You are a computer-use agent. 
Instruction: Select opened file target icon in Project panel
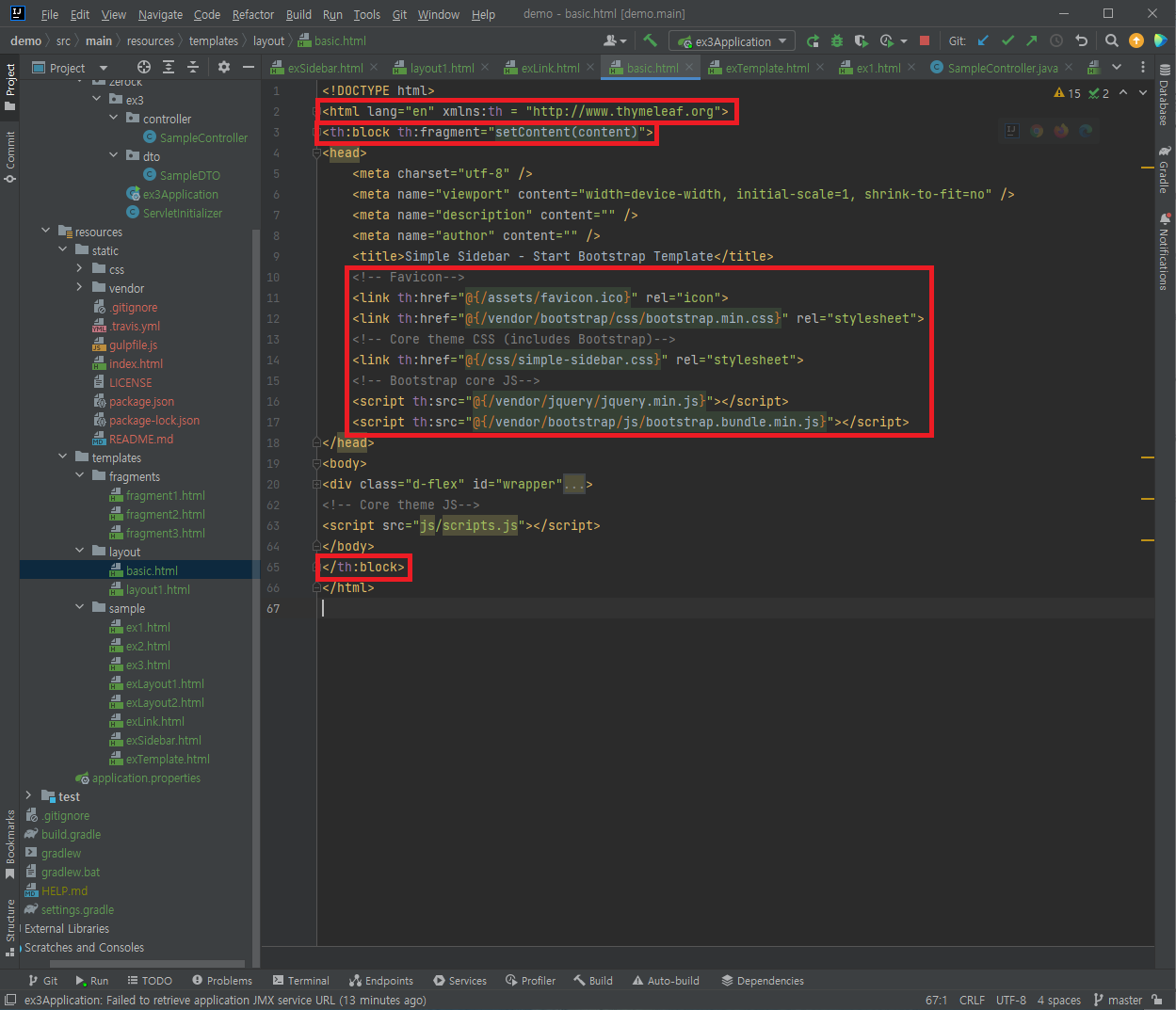tap(143, 67)
